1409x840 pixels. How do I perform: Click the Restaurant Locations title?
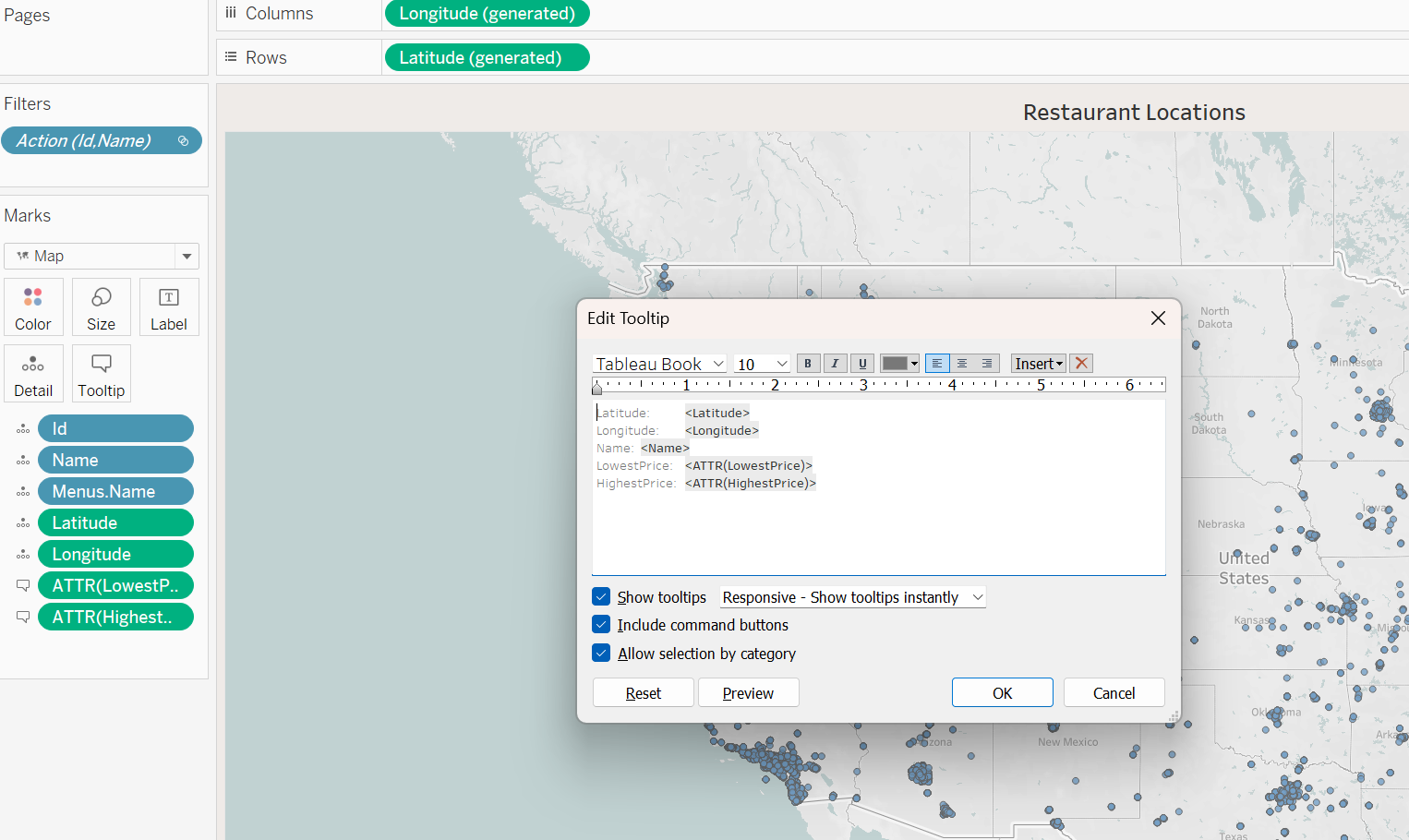coord(1134,113)
